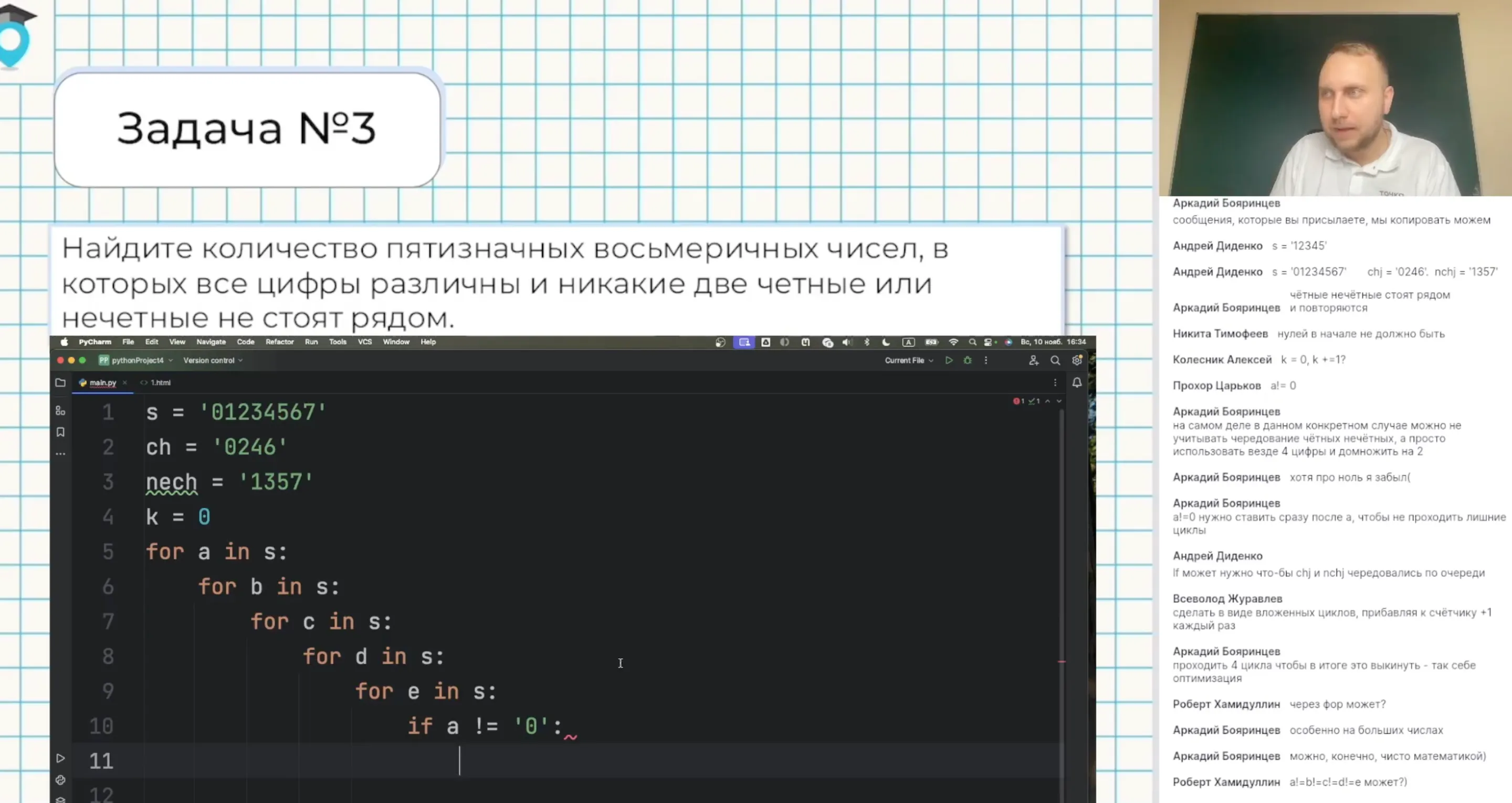This screenshot has width=1512, height=803.
Task: Open the Project folder tool window
Action: [x=60, y=383]
